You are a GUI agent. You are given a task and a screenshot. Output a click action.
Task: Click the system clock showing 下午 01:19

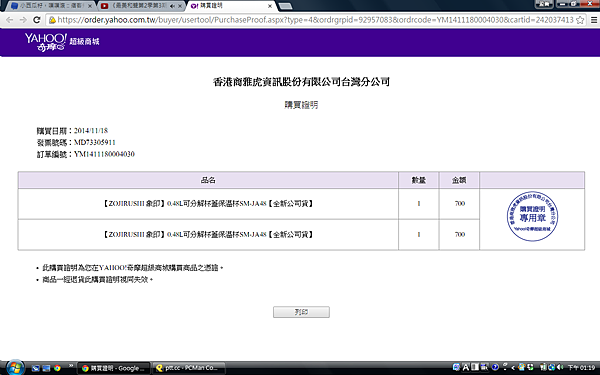(581, 368)
